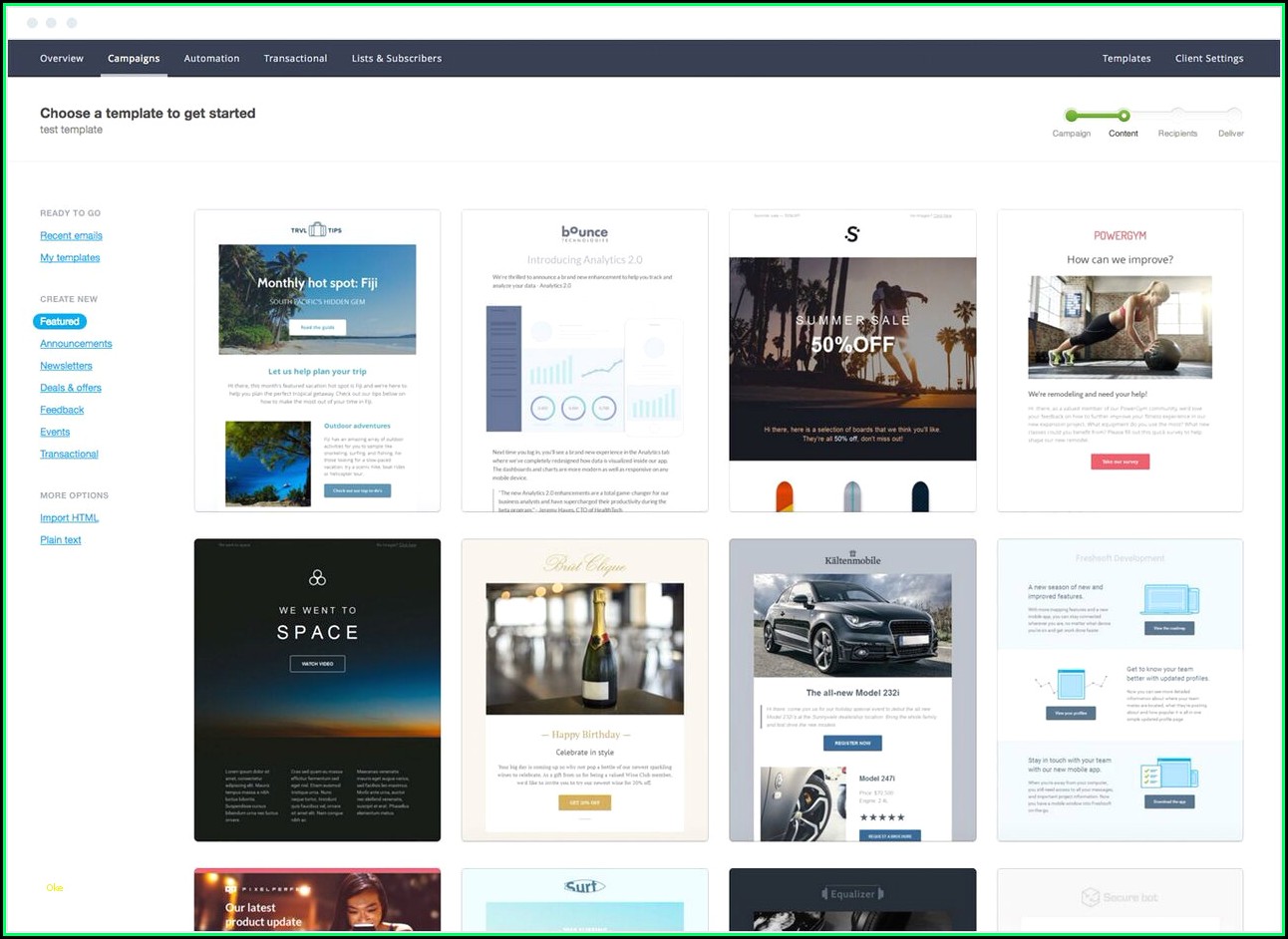Viewport: 1288px width, 939px height.
Task: Open Client Settings
Action: click(1208, 59)
